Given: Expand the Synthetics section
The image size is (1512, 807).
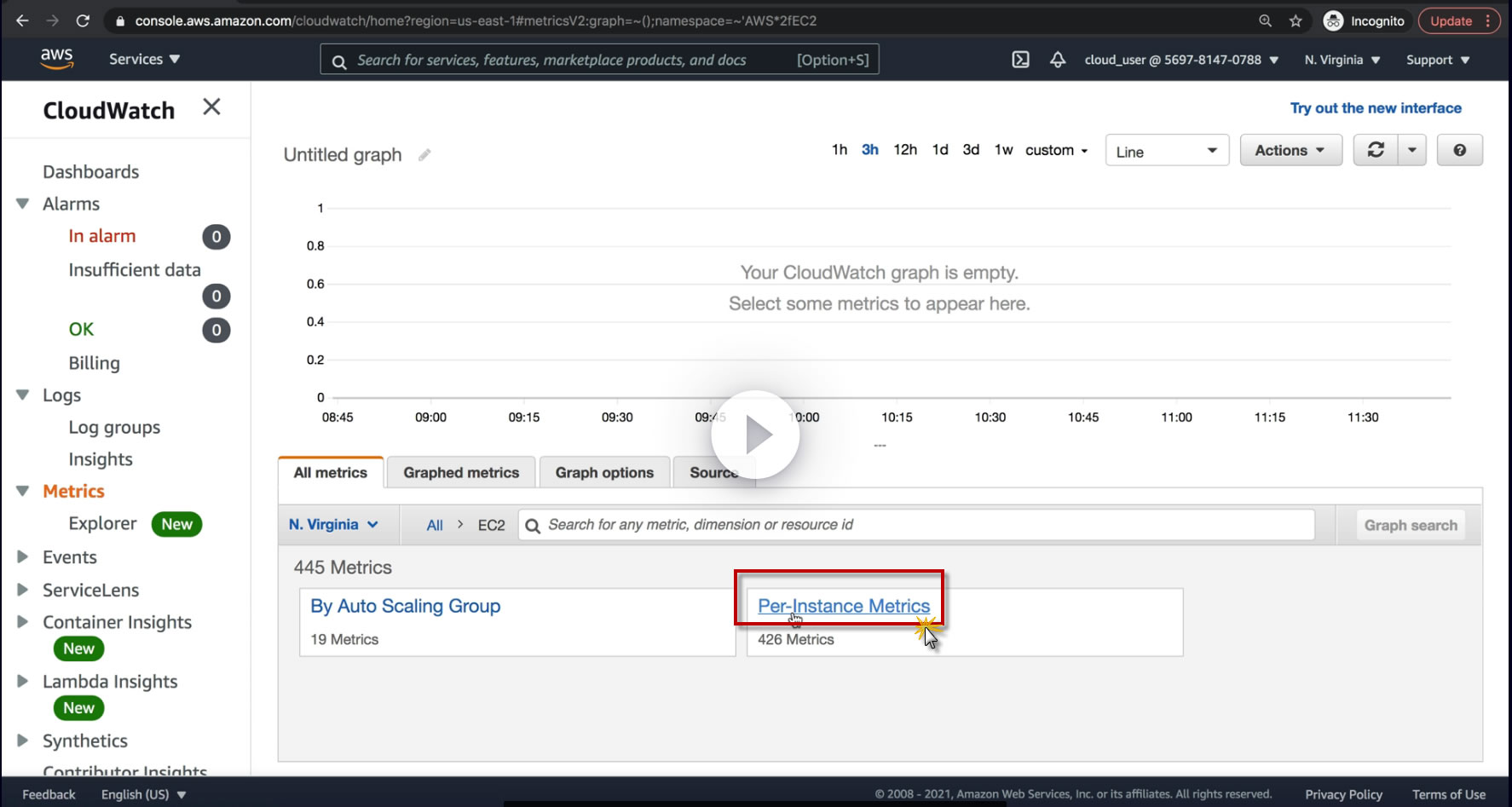Looking at the screenshot, I should click(x=22, y=741).
